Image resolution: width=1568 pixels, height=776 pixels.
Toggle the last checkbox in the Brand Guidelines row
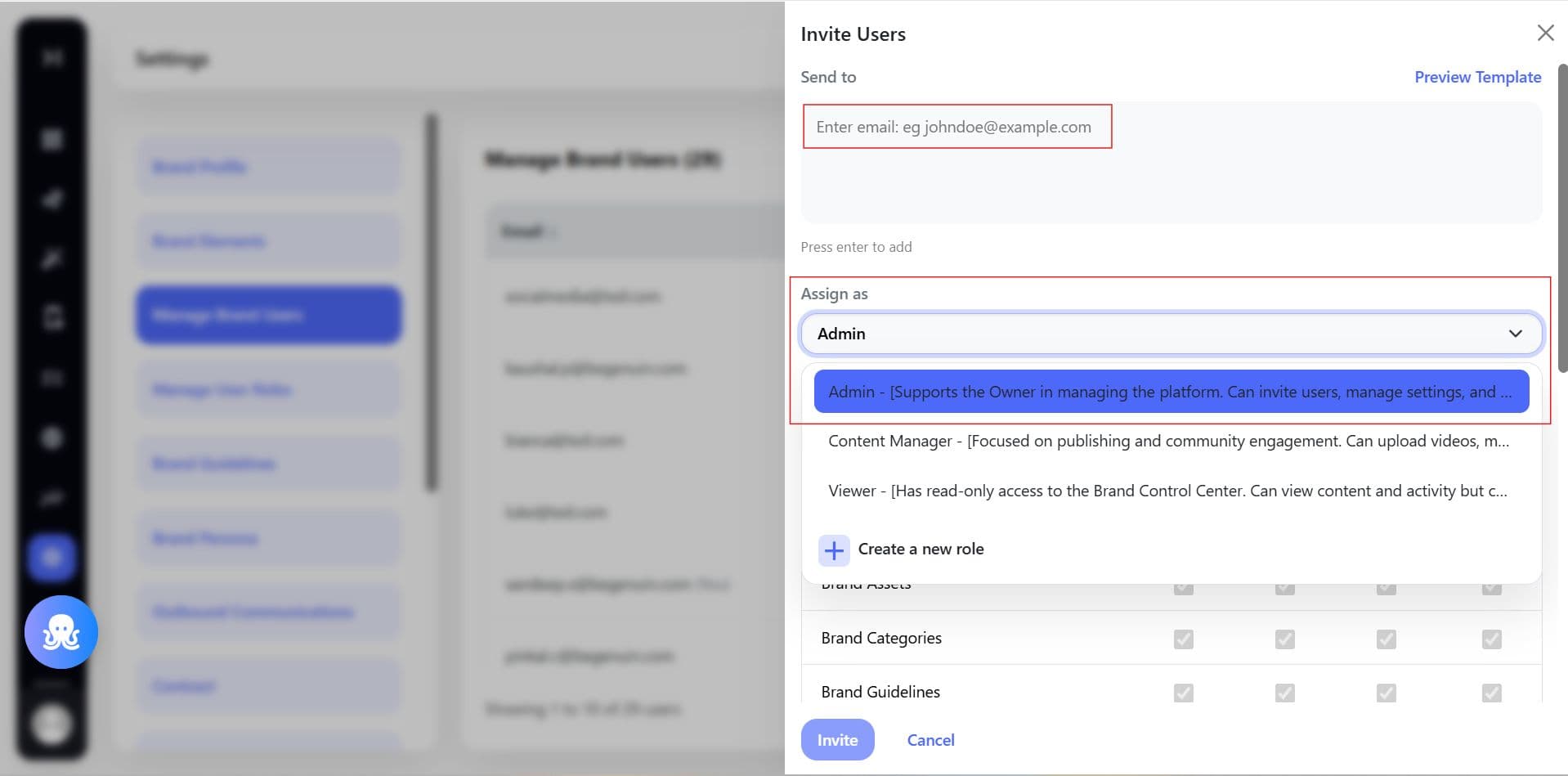(x=1491, y=693)
